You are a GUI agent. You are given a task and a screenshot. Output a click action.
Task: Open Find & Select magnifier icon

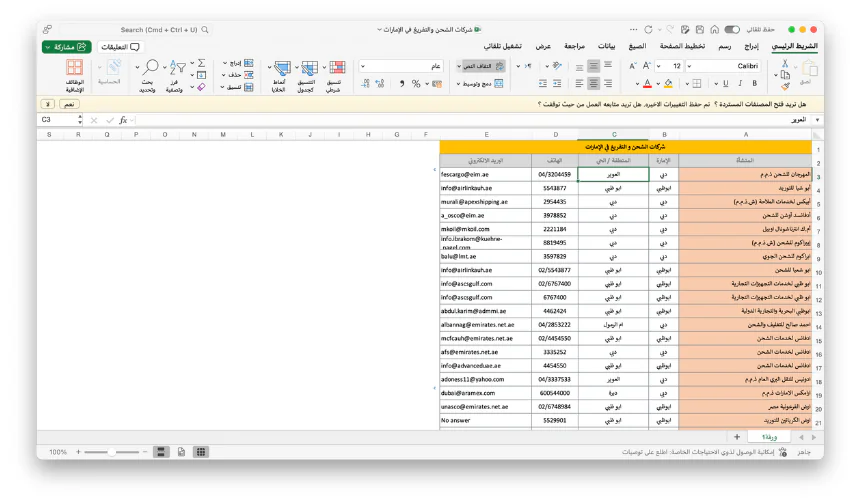(x=150, y=67)
